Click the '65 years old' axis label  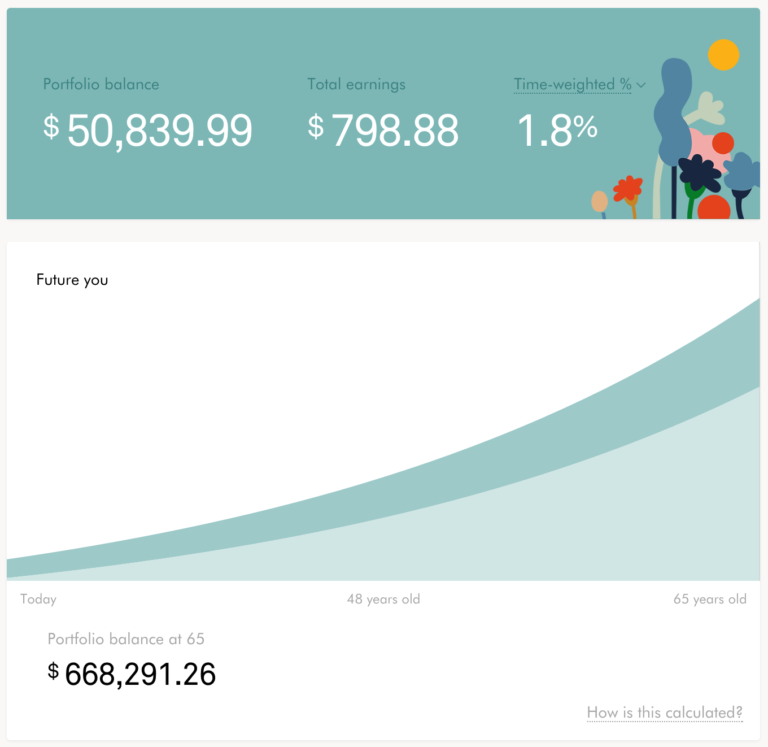[709, 600]
